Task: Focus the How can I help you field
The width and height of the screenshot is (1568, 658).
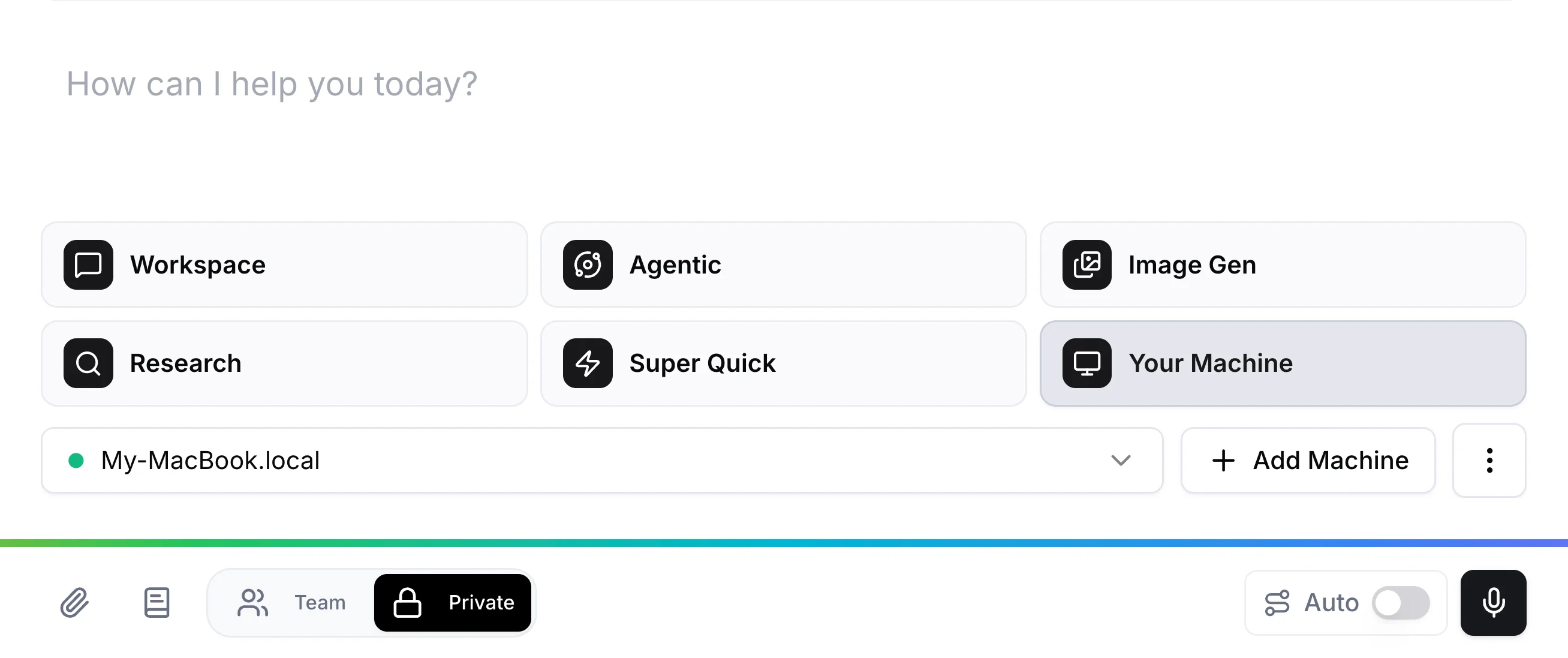Action: 272,84
